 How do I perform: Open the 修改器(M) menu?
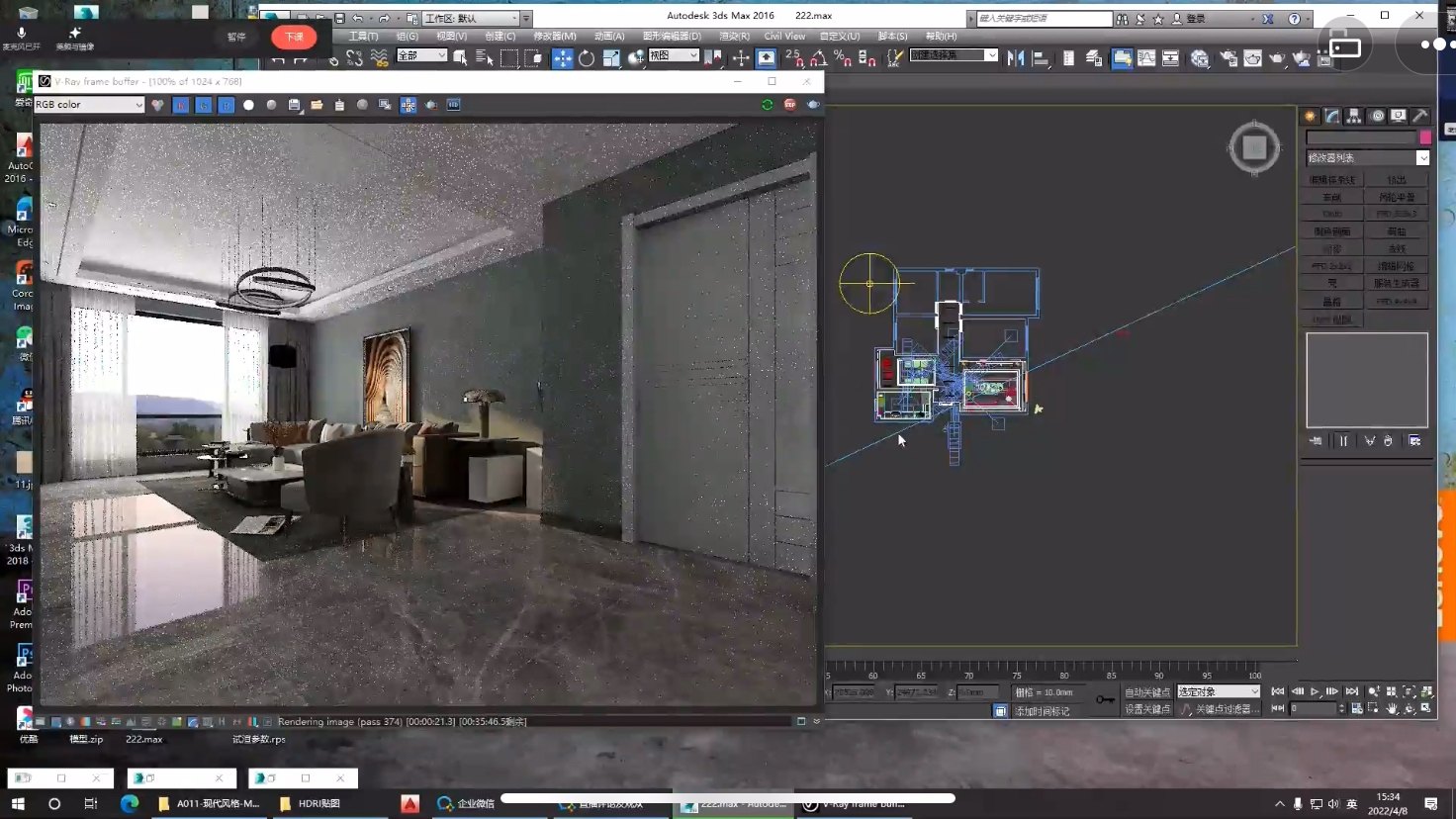pyautogui.click(x=555, y=36)
